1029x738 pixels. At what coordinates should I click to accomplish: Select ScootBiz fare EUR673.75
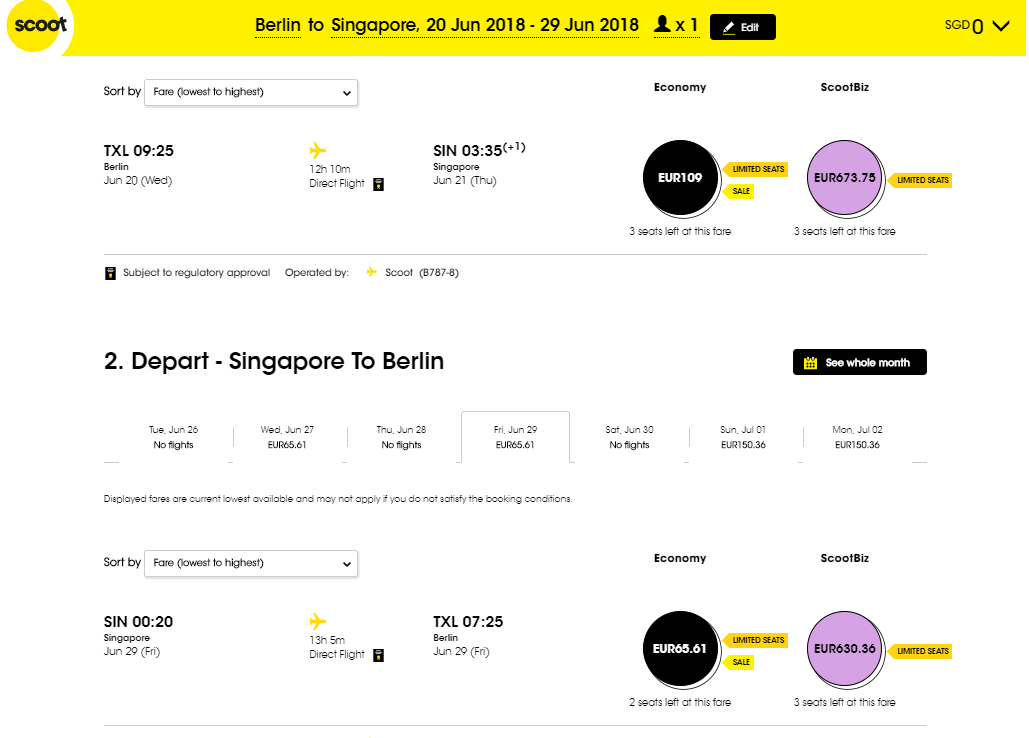[845, 178]
